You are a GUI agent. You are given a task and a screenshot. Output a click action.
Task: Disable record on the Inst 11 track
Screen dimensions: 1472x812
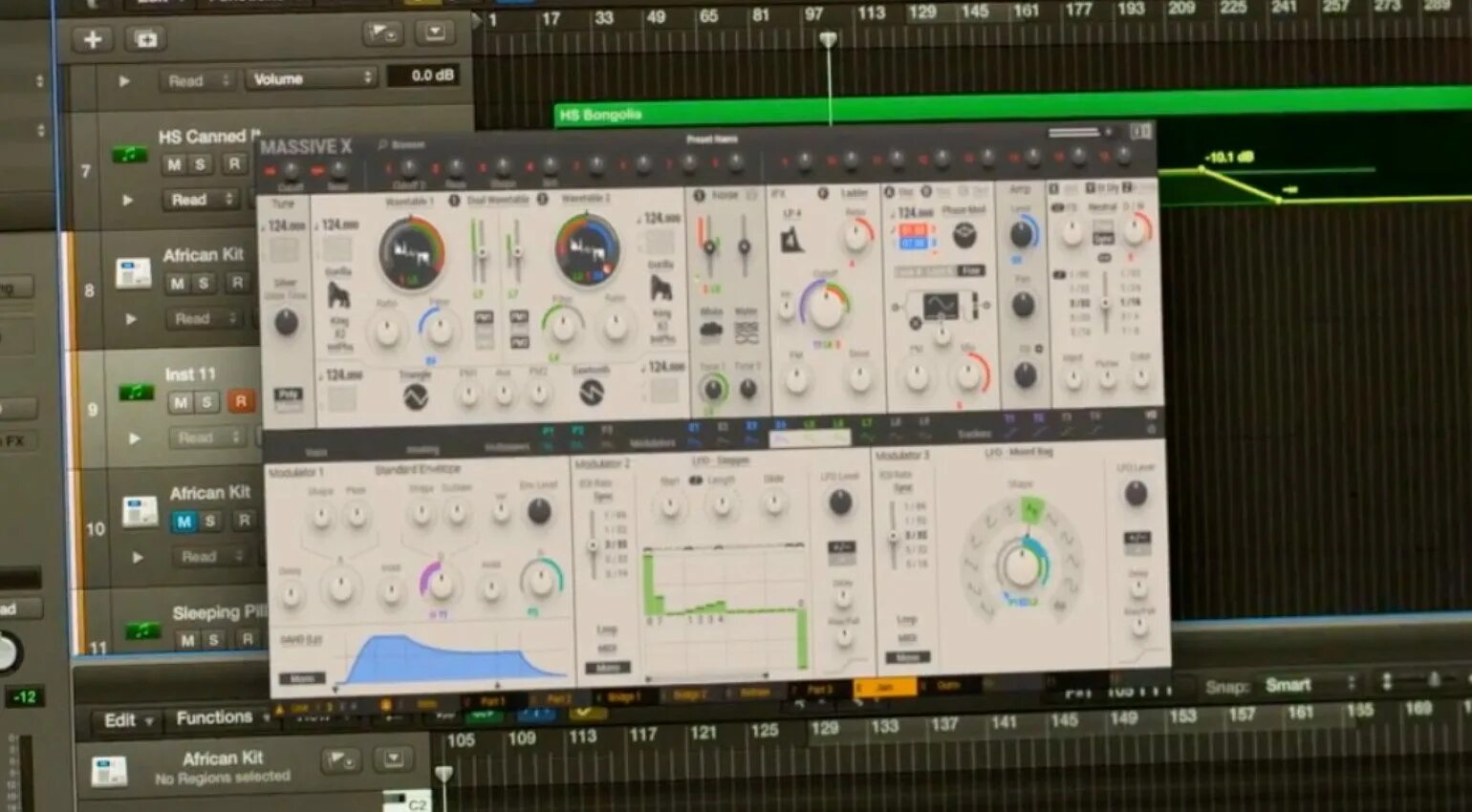tap(241, 401)
